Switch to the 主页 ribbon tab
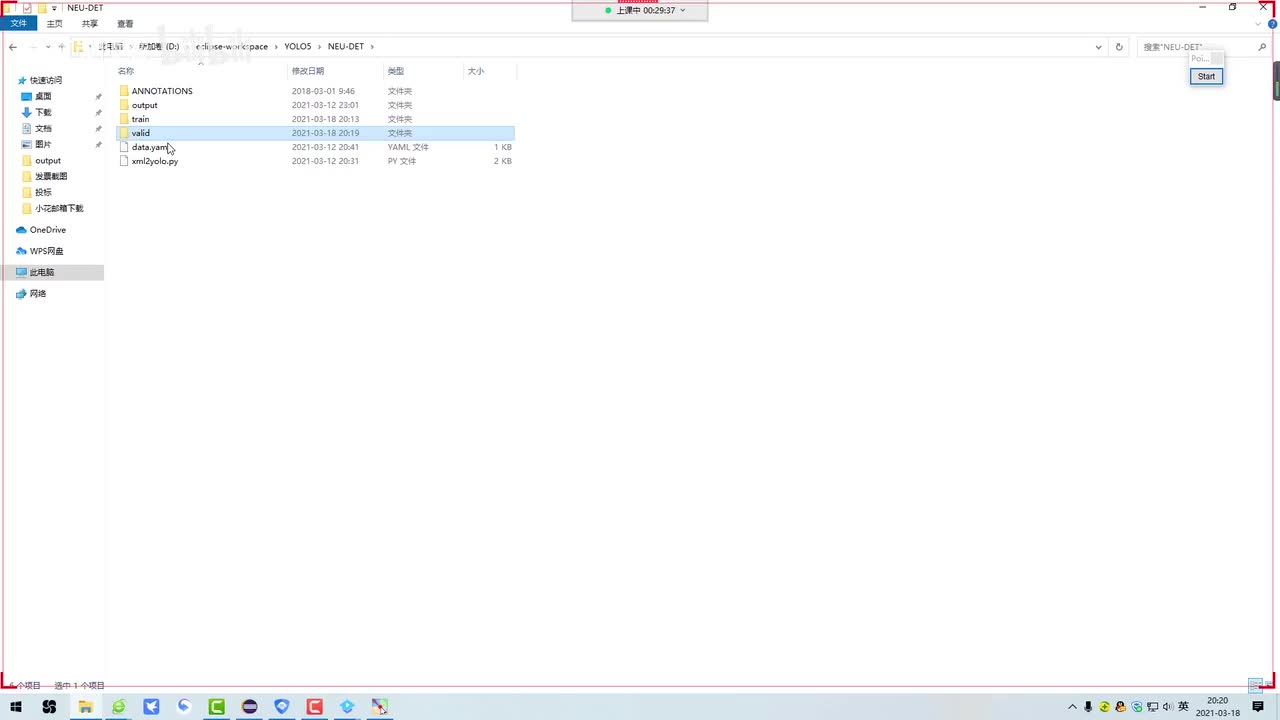 click(x=54, y=24)
